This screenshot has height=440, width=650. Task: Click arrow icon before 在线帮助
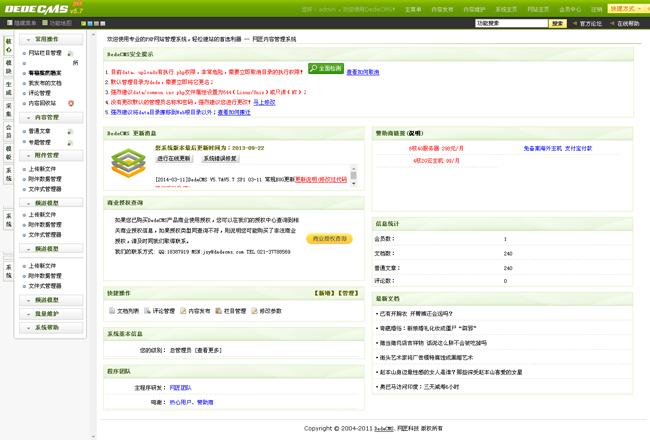point(612,23)
